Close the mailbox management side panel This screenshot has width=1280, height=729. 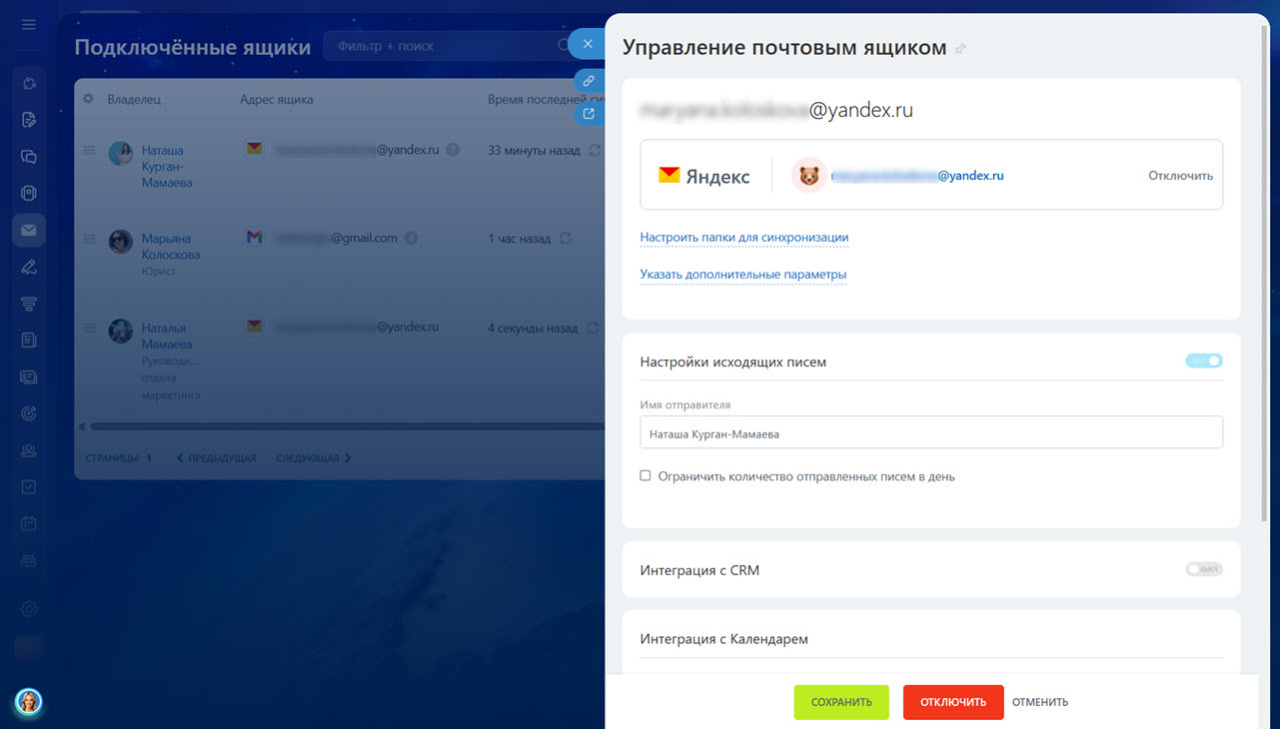point(588,44)
